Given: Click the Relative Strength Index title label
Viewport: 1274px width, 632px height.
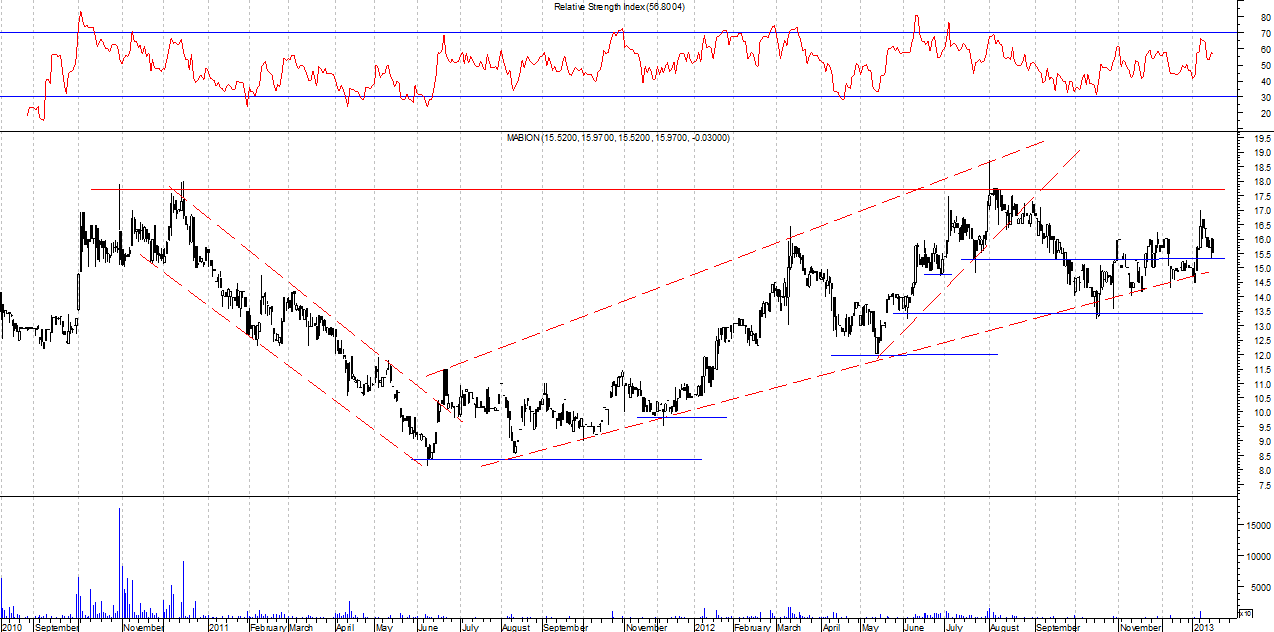Looking at the screenshot, I should click(626, 7).
